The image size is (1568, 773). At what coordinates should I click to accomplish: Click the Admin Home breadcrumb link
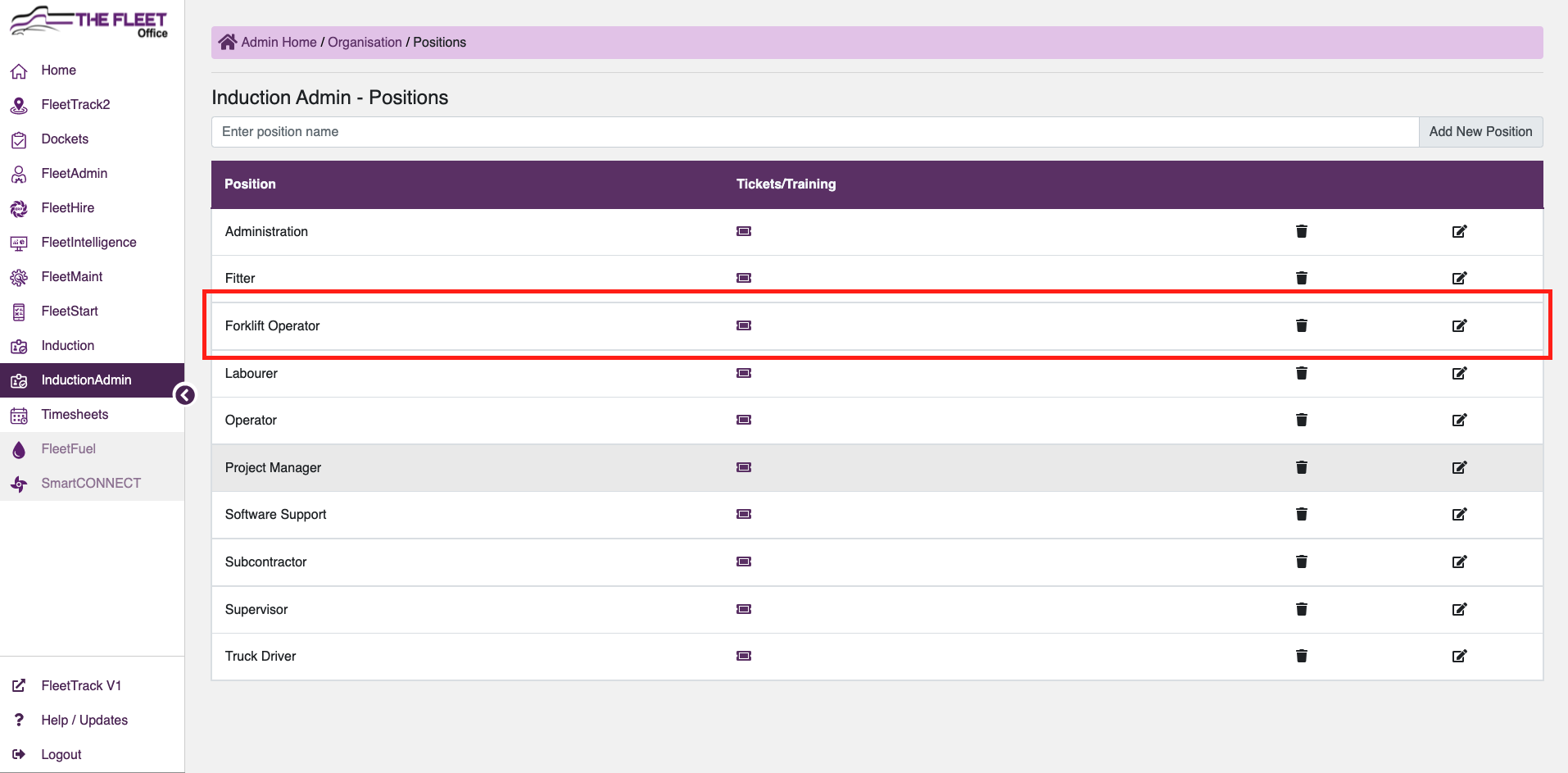(x=279, y=42)
